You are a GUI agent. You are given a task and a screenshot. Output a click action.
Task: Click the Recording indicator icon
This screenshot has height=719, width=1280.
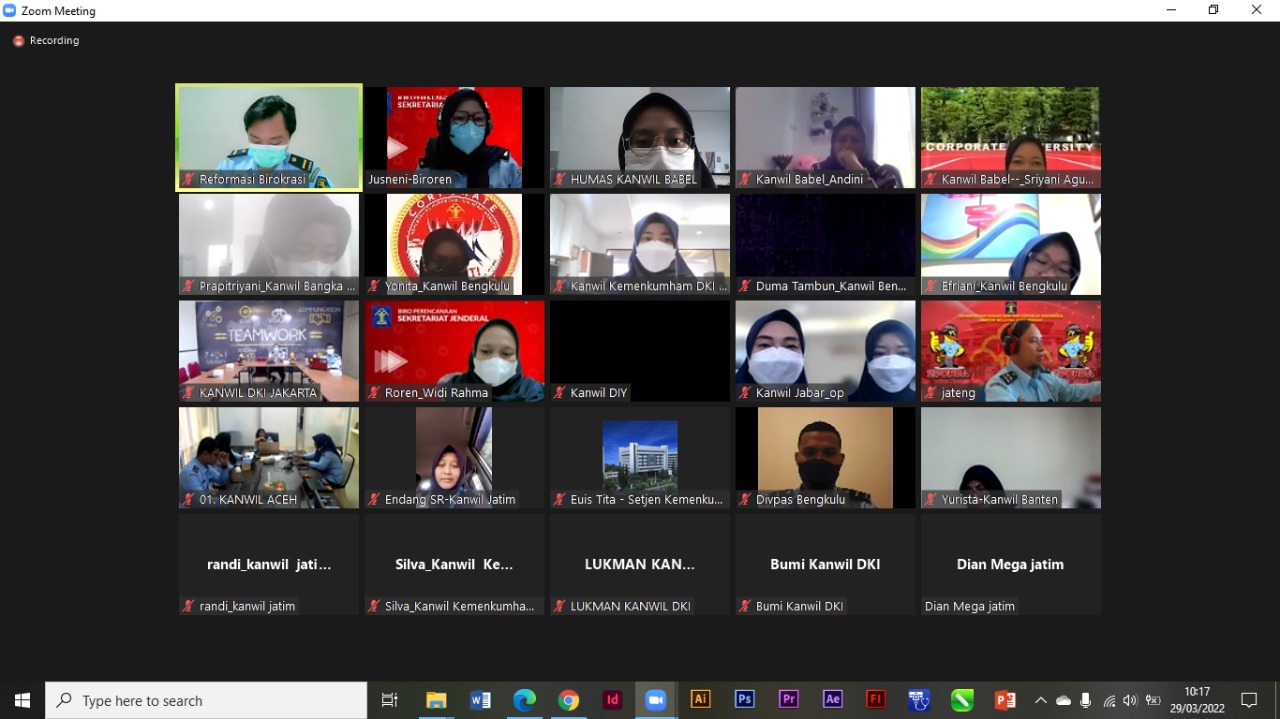tap(18, 41)
